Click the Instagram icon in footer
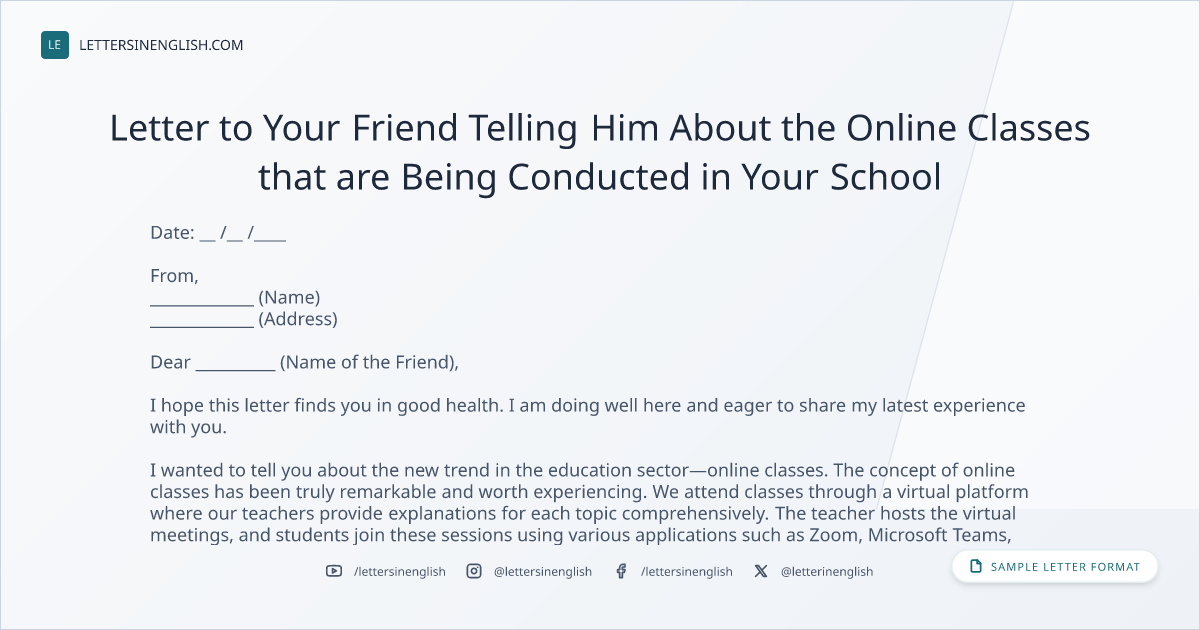1200x630 pixels. tap(474, 571)
